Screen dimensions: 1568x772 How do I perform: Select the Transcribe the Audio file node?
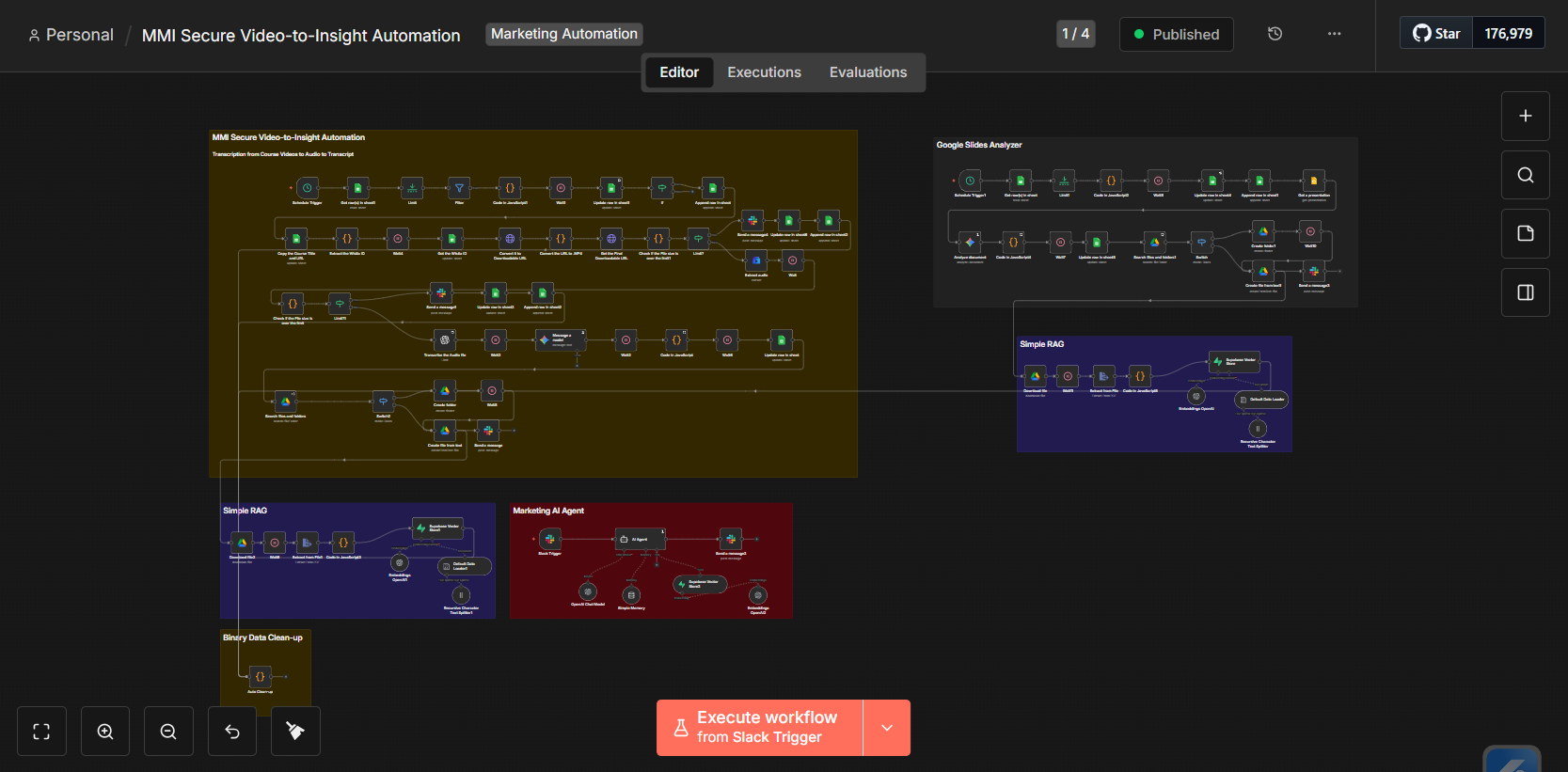[445, 340]
